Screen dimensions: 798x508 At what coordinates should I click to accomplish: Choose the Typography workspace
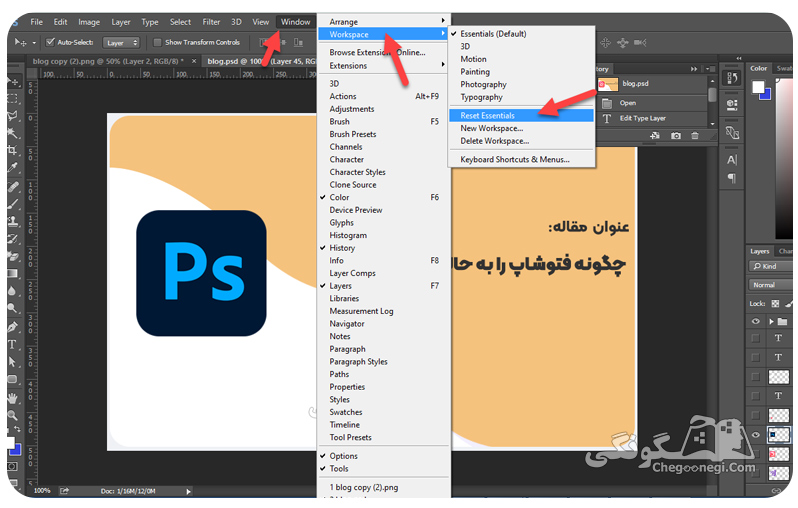pyautogui.click(x=522, y=97)
